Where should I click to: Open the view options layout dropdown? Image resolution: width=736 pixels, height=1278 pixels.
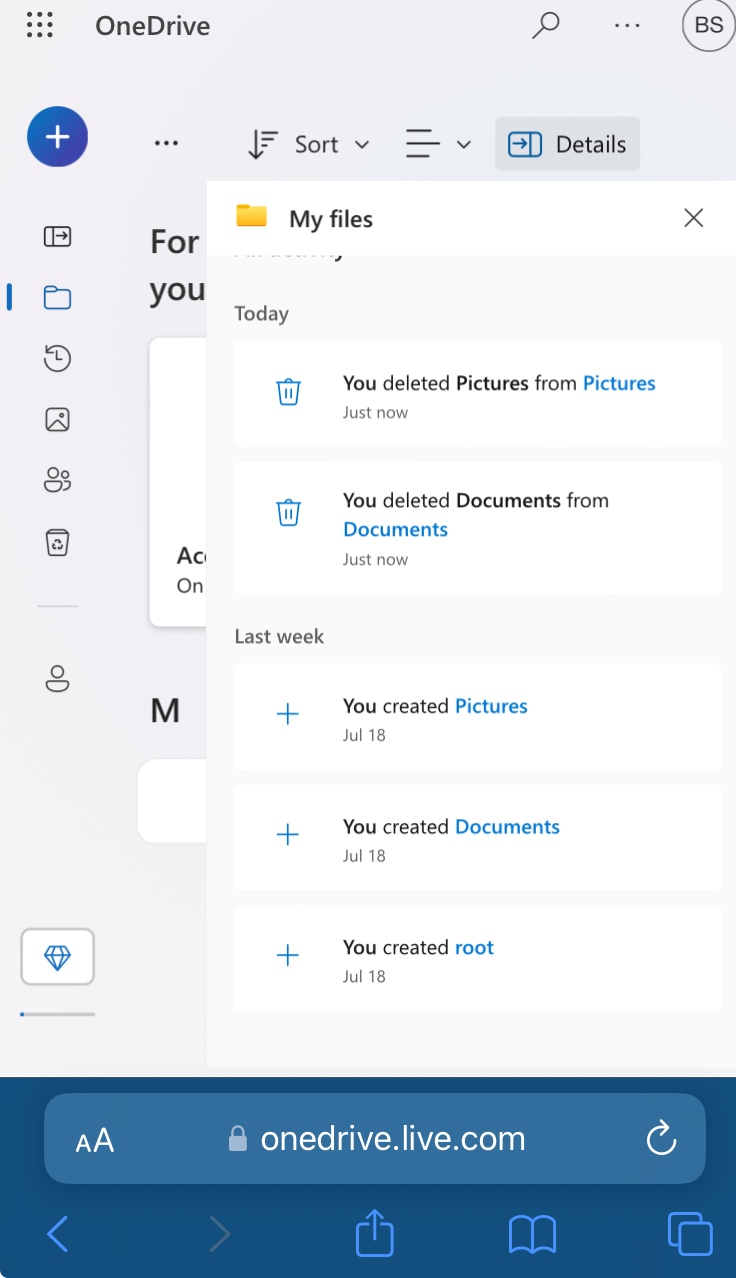pos(438,144)
